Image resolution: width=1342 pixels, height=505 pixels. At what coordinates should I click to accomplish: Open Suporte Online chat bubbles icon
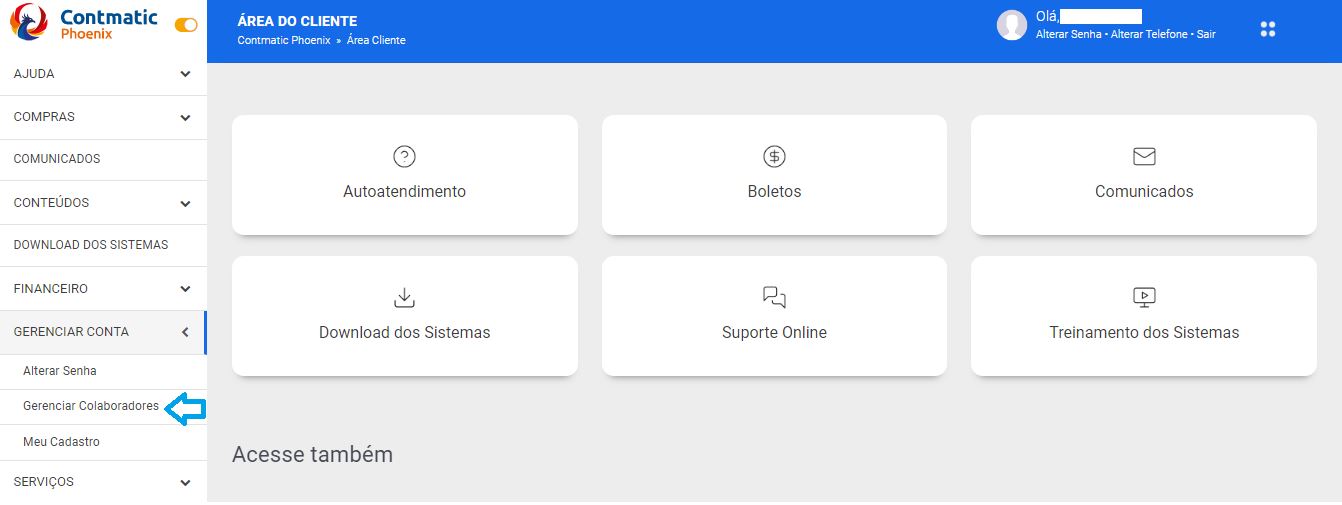[774, 297]
